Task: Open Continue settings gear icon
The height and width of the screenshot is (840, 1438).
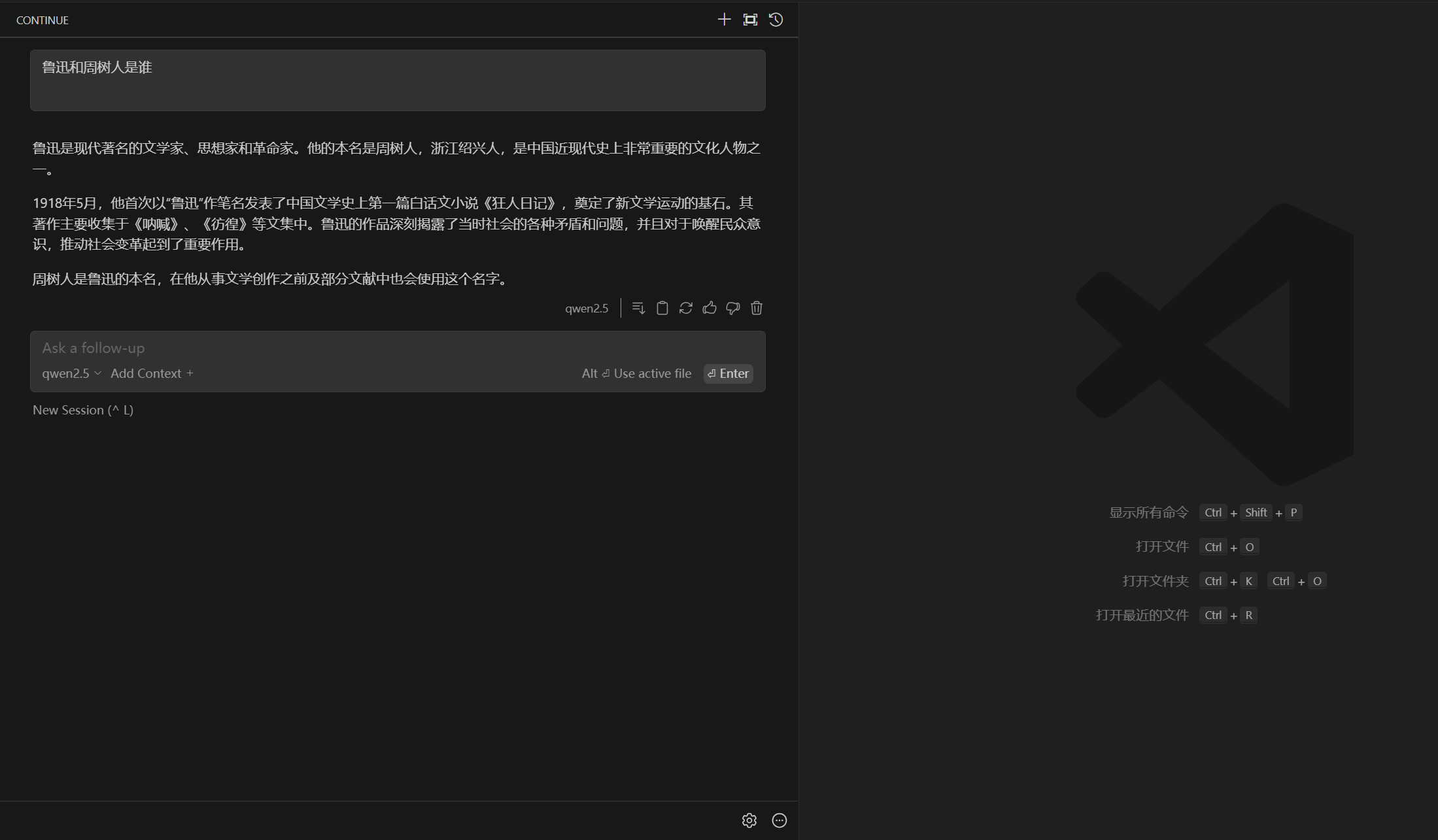Action: (x=749, y=820)
